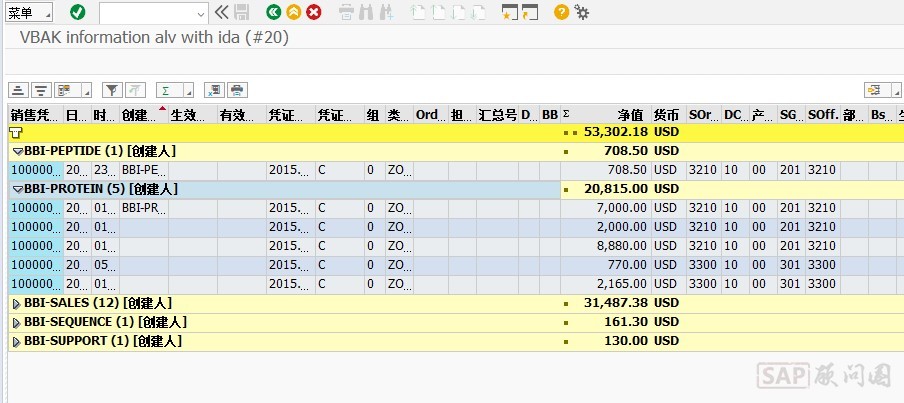Screen dimensions: 904x403
Task: Expand the BBI-SEQUENCE group
Action: pos(17,322)
